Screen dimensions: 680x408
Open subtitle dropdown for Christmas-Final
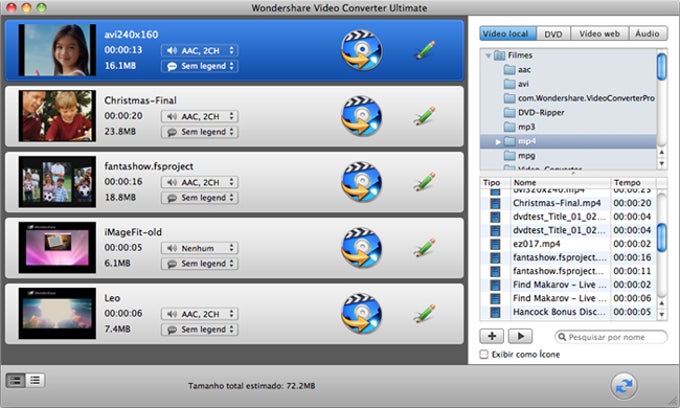[x=199, y=132]
